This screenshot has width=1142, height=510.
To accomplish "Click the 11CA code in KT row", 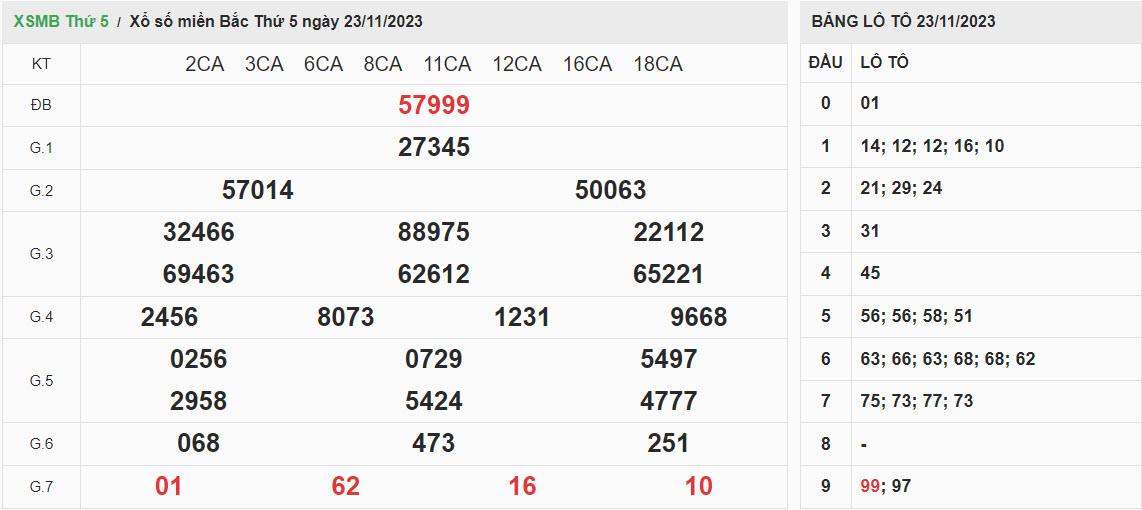I will pyautogui.click(x=447, y=64).
